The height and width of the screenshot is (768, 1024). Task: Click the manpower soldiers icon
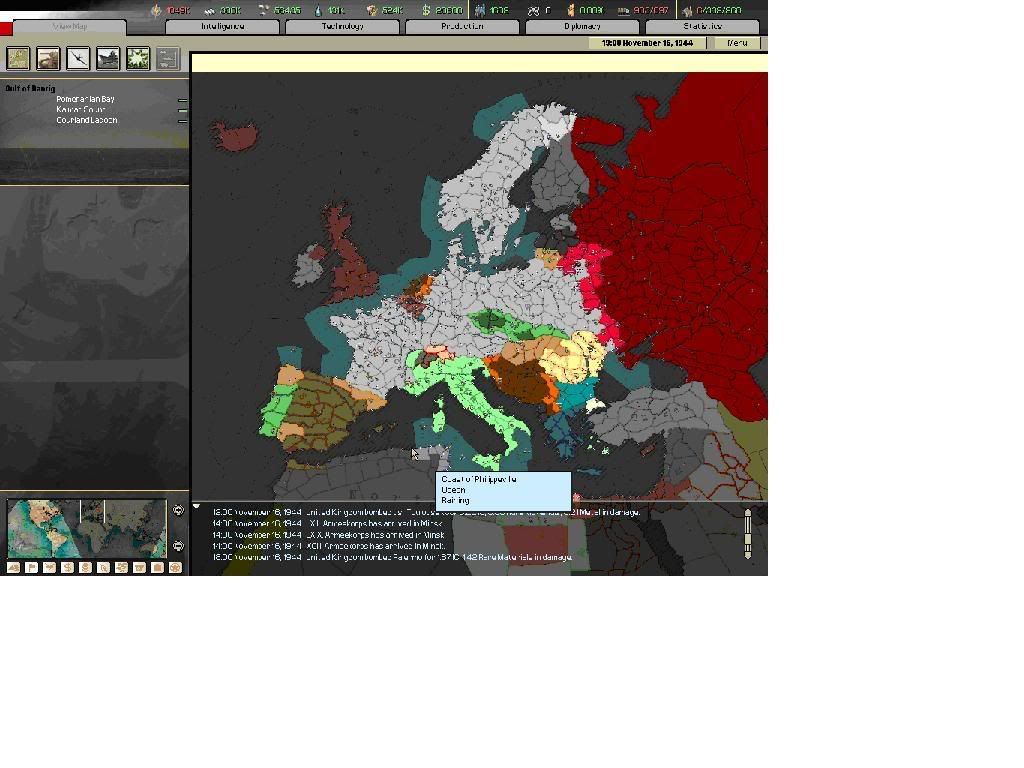tap(480, 10)
